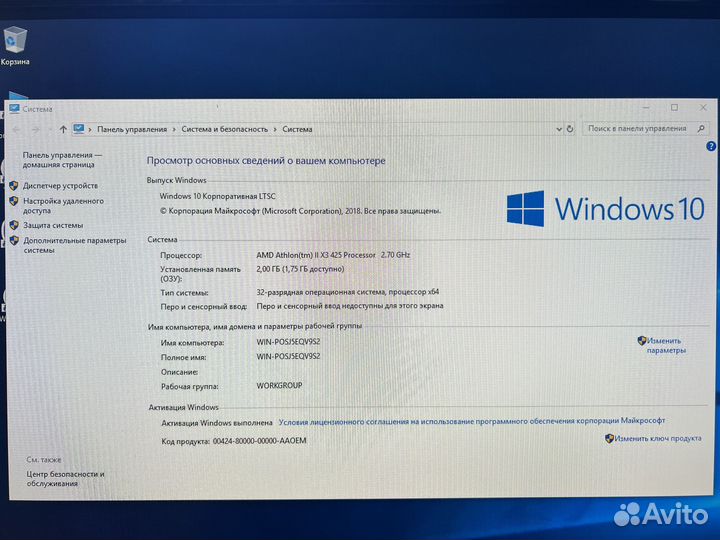Open Панель управления — домашняя страница
This screenshot has height=540, width=720.
[62, 160]
